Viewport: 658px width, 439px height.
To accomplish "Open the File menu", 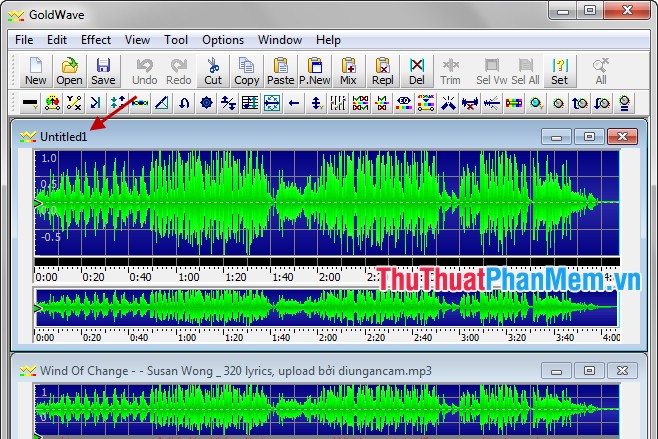I will click(x=24, y=40).
